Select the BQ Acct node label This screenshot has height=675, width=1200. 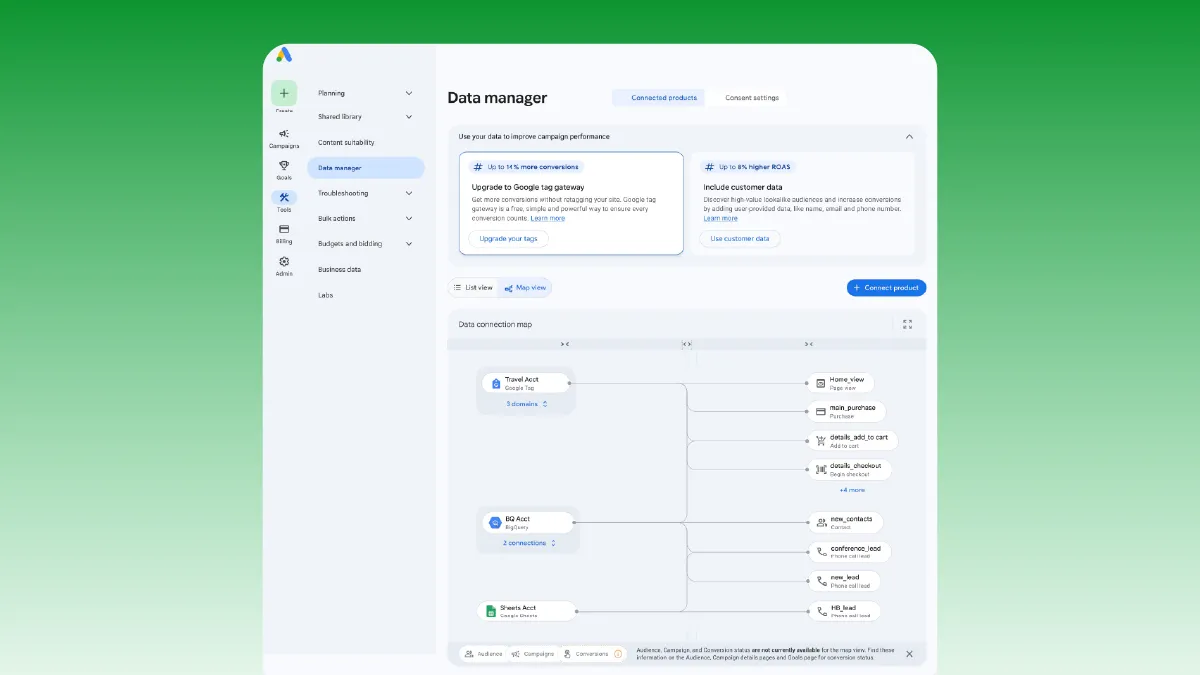point(517,519)
